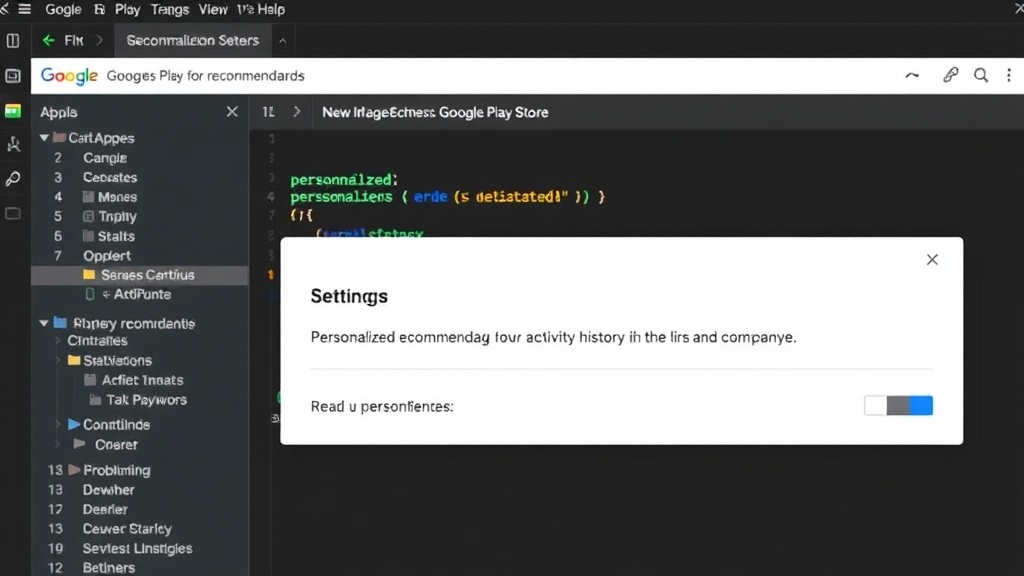1024x576 pixels.
Task: Toggle the Read u personfientes switch
Action: coord(898,406)
